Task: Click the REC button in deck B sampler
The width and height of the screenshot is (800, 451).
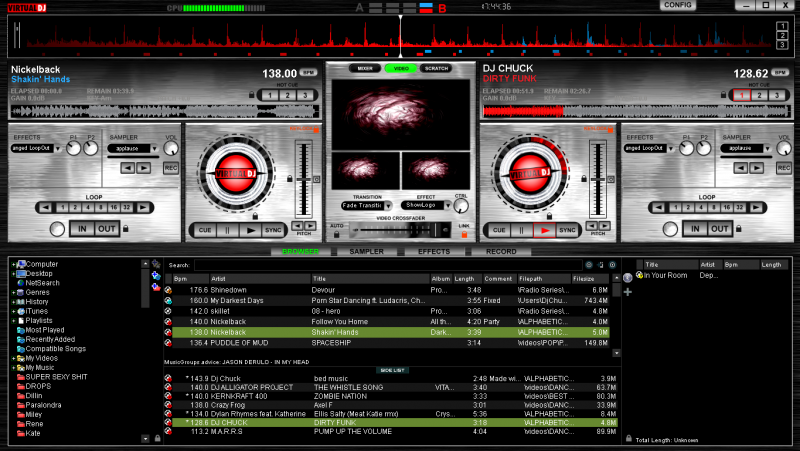Action: pos(784,168)
